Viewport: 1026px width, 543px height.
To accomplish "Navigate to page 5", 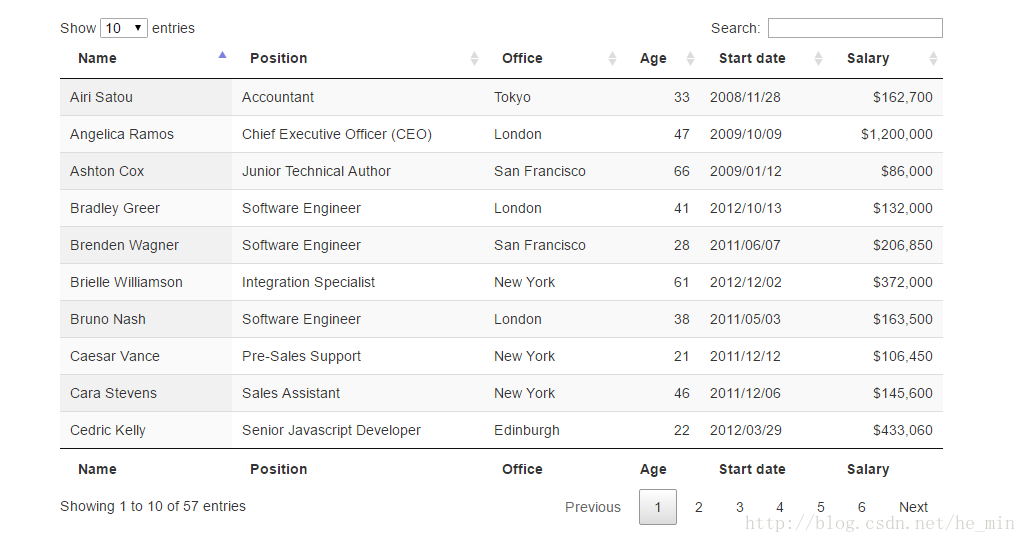I will tap(821, 507).
